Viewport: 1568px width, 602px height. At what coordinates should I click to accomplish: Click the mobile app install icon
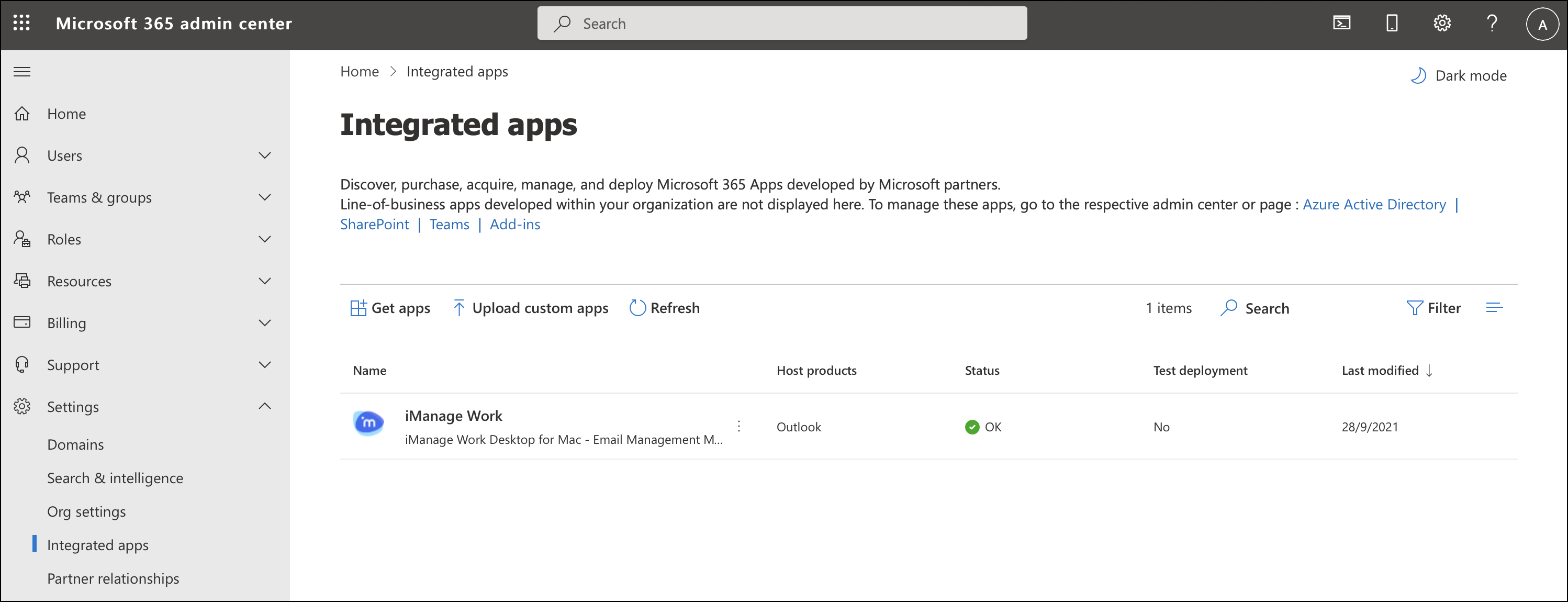(x=1392, y=23)
